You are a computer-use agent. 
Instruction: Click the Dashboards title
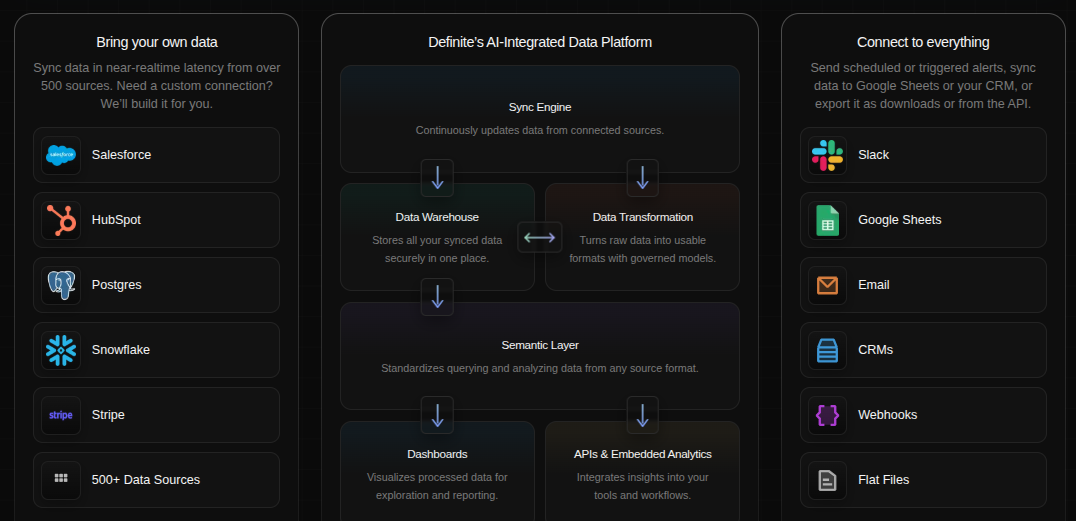[x=437, y=454]
